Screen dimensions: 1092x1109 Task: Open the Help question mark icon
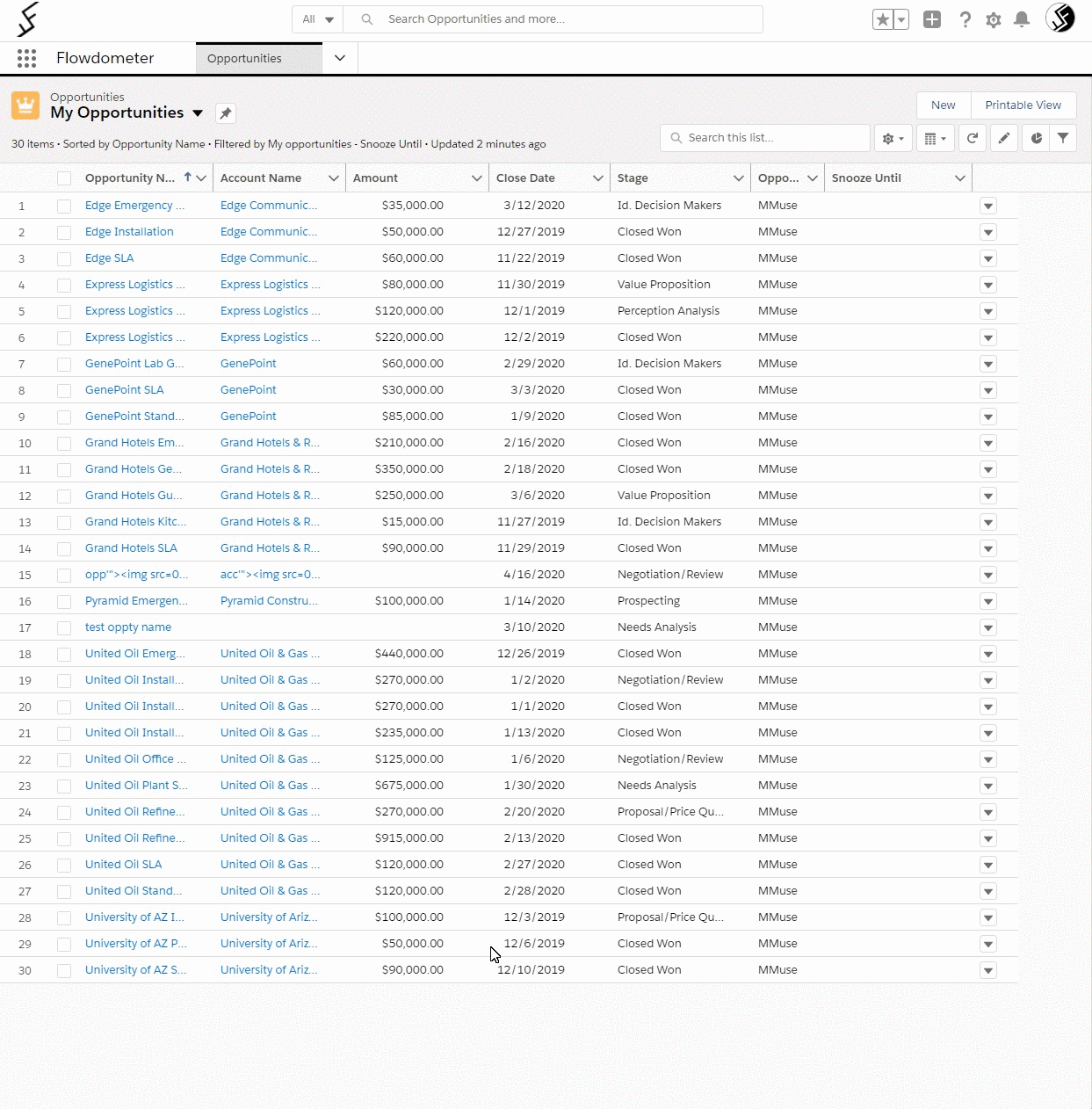[x=965, y=19]
